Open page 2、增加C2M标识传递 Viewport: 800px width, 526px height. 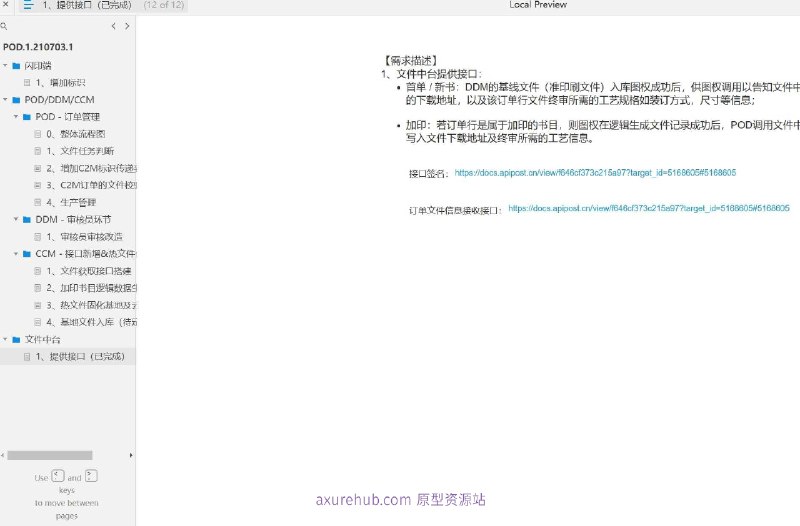pos(91,168)
